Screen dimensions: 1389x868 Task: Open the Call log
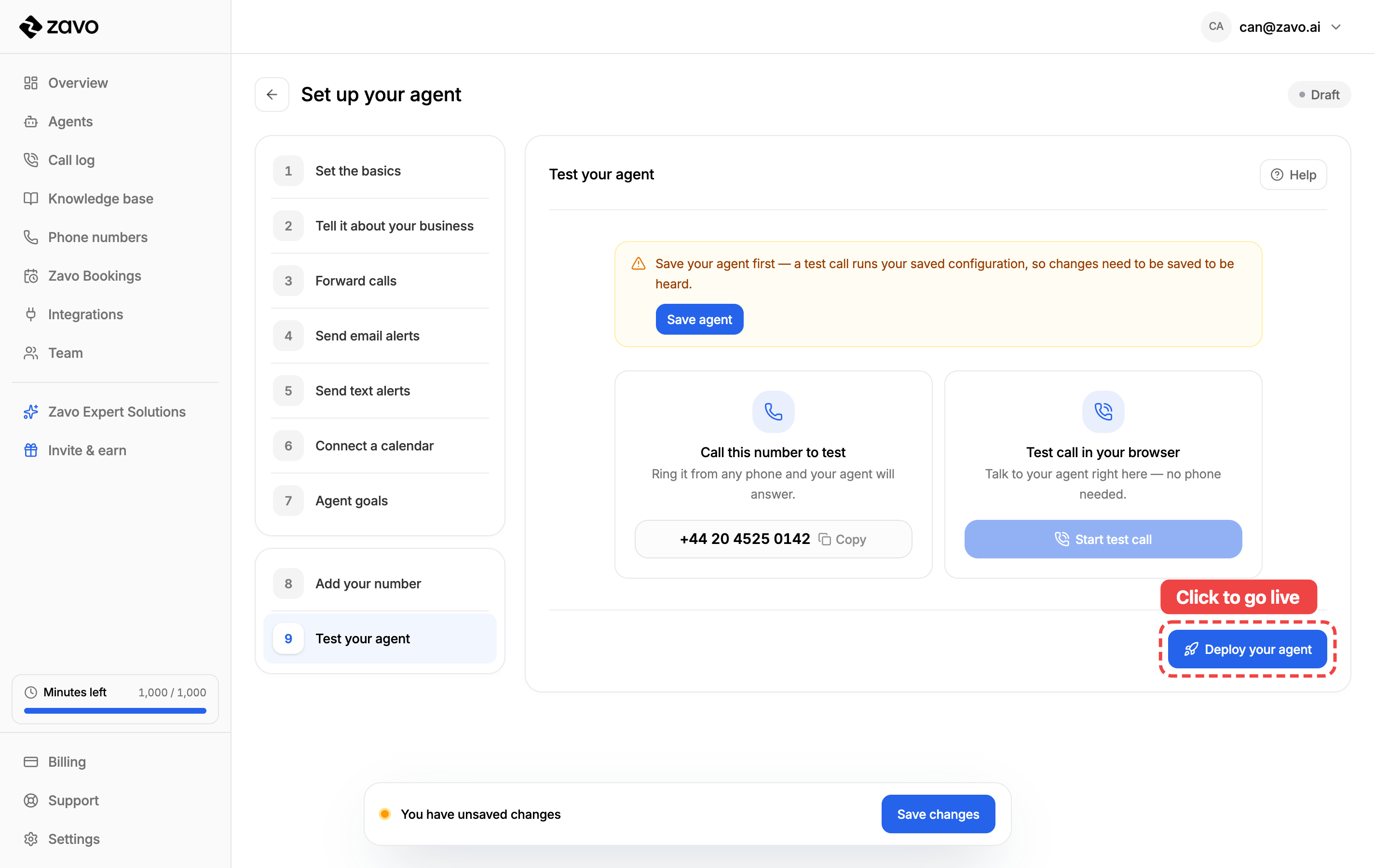tap(71, 160)
